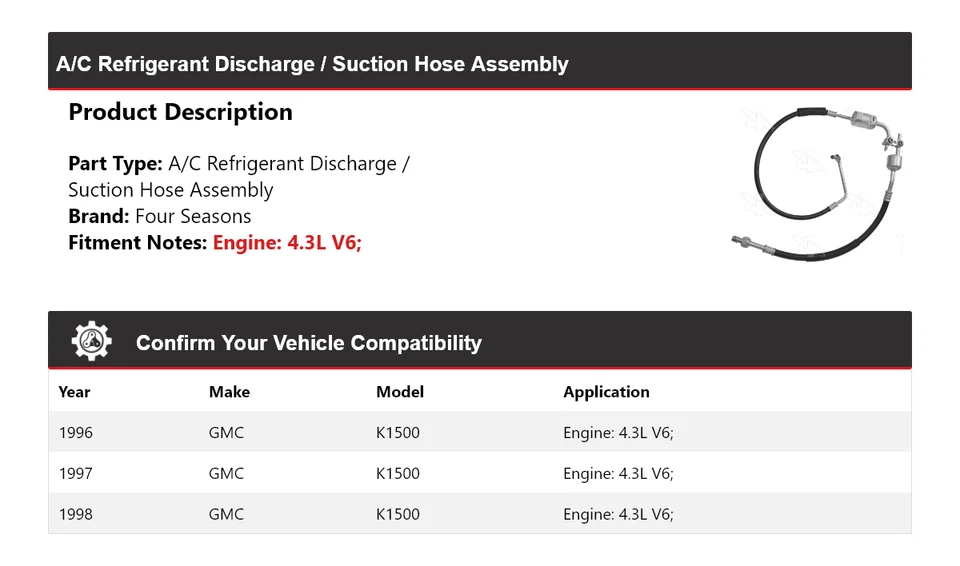Click the red Engine 4.3L V6 fitment note

(287, 242)
